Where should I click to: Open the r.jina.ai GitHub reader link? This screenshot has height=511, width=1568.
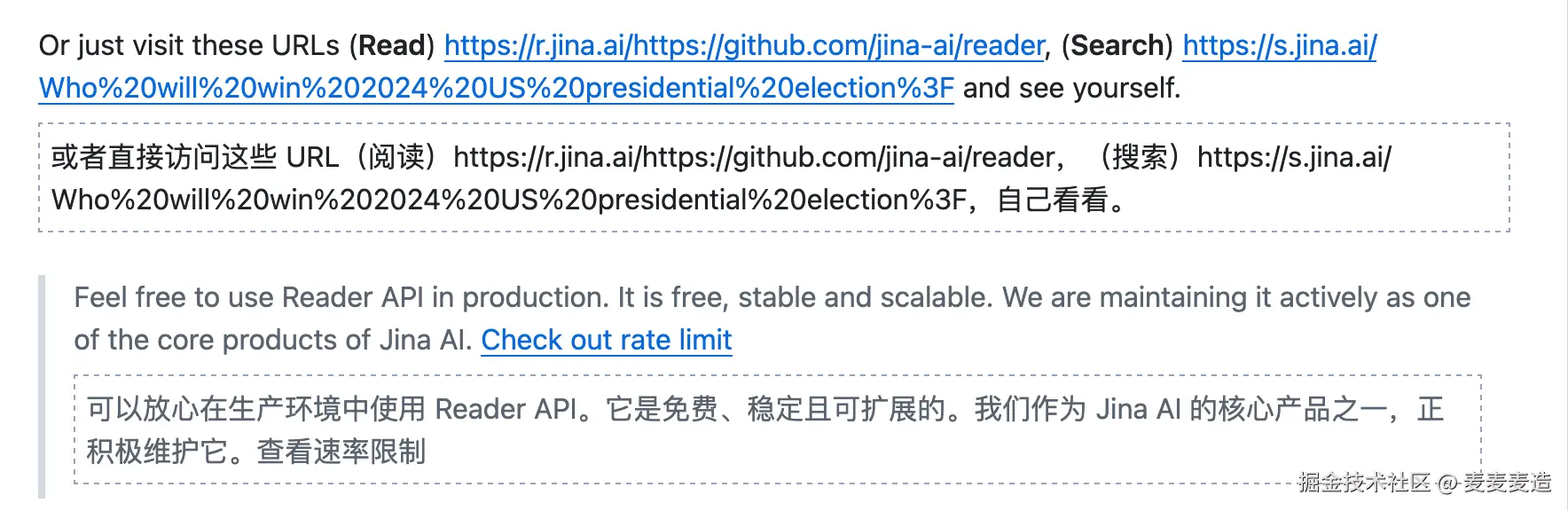pyautogui.click(x=744, y=45)
